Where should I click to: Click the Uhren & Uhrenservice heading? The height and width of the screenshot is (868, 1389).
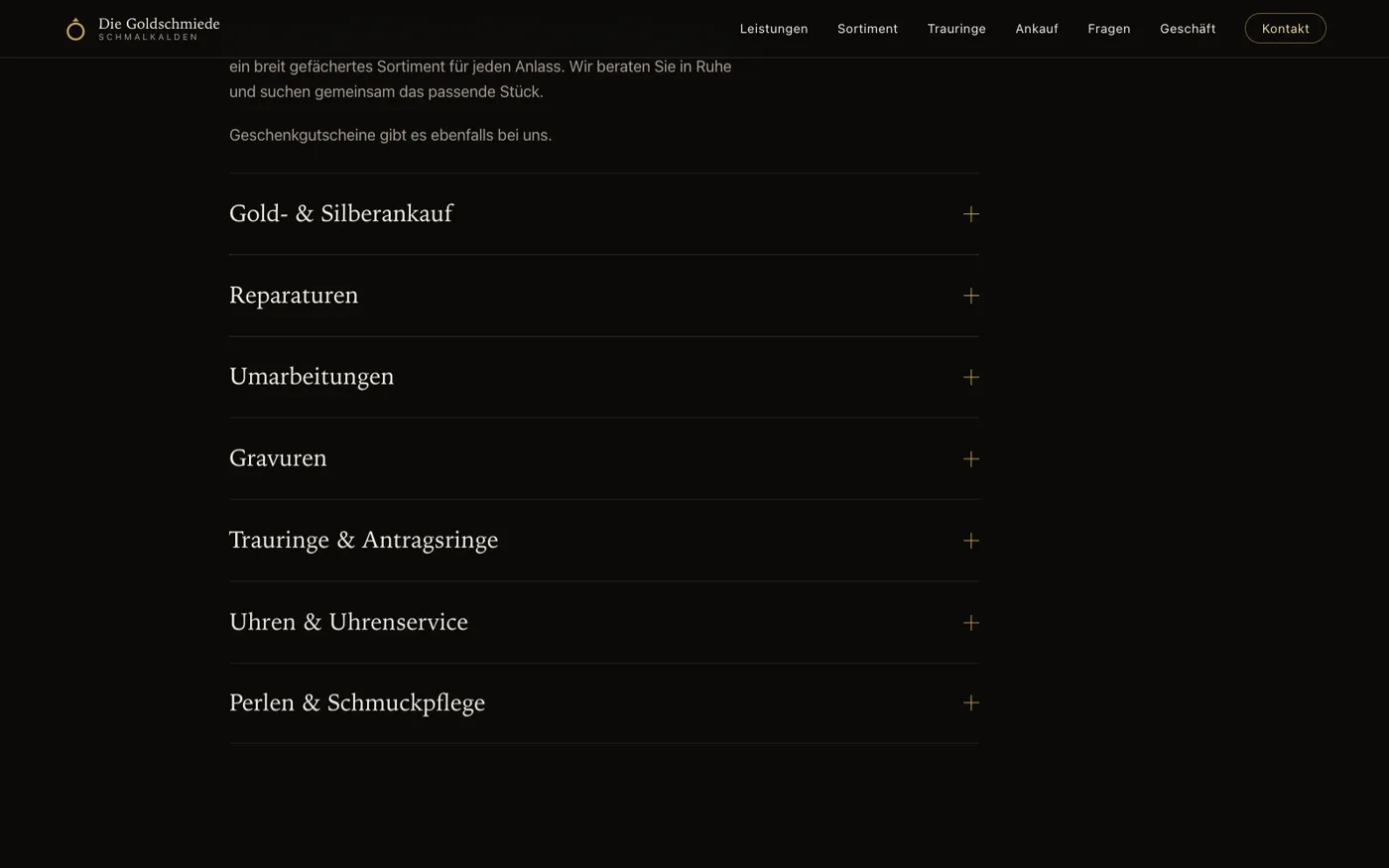(348, 623)
